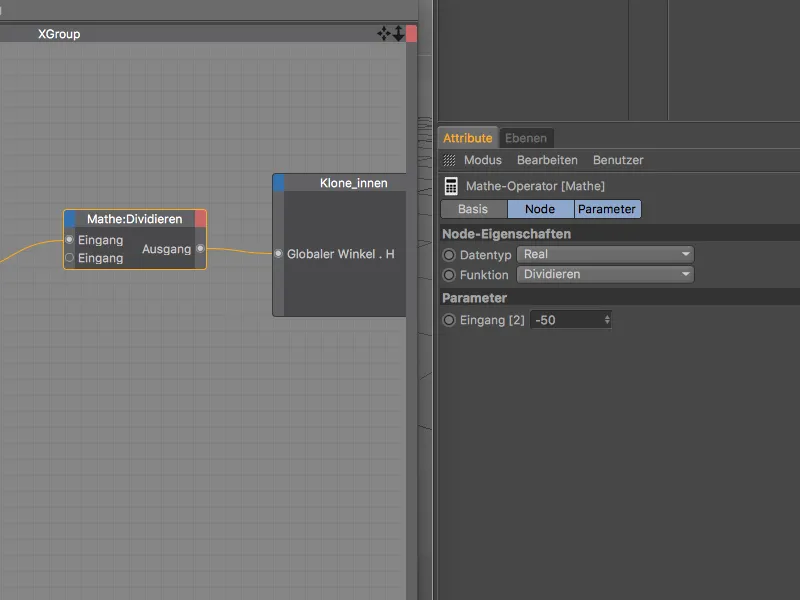This screenshot has width=800, height=600.
Task: Click the first Eingang port of Mathe node
Action: click(x=70, y=239)
